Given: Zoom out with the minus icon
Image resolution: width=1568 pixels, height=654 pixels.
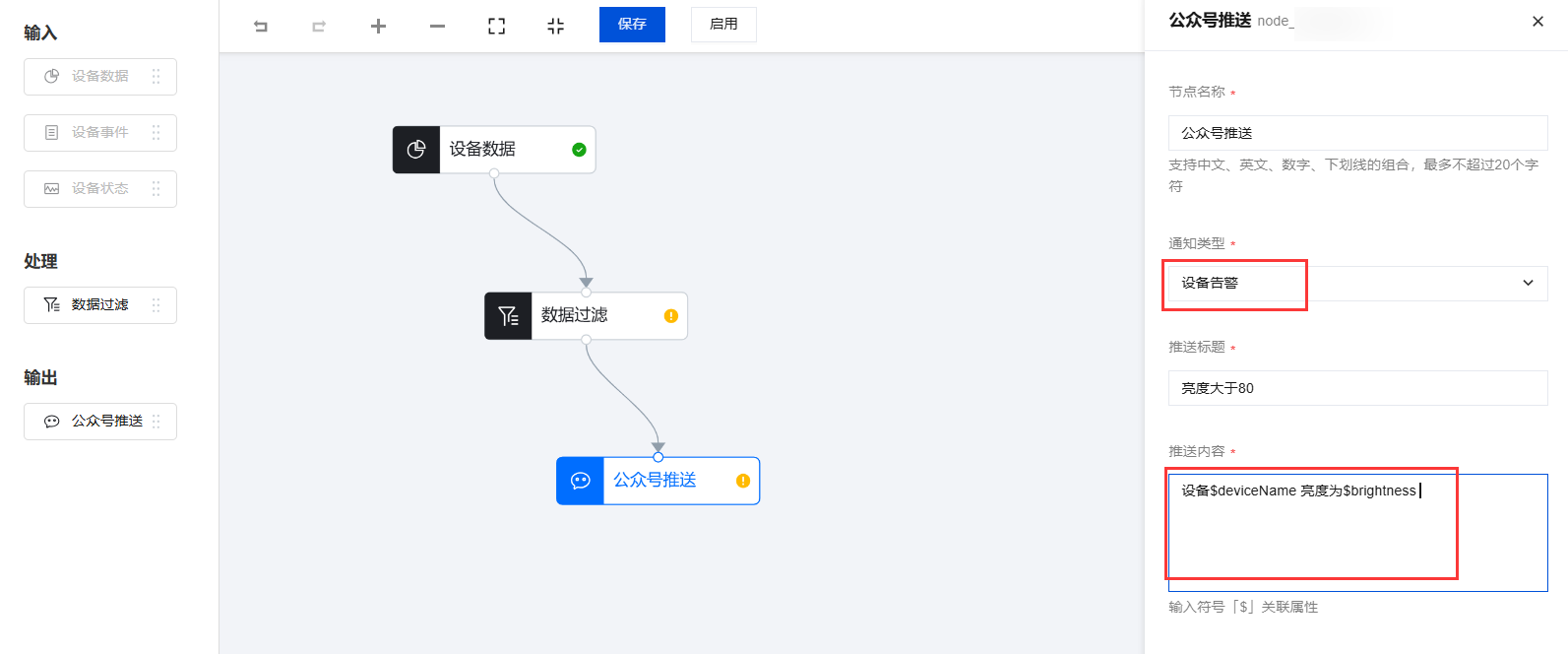Looking at the screenshot, I should (x=437, y=27).
